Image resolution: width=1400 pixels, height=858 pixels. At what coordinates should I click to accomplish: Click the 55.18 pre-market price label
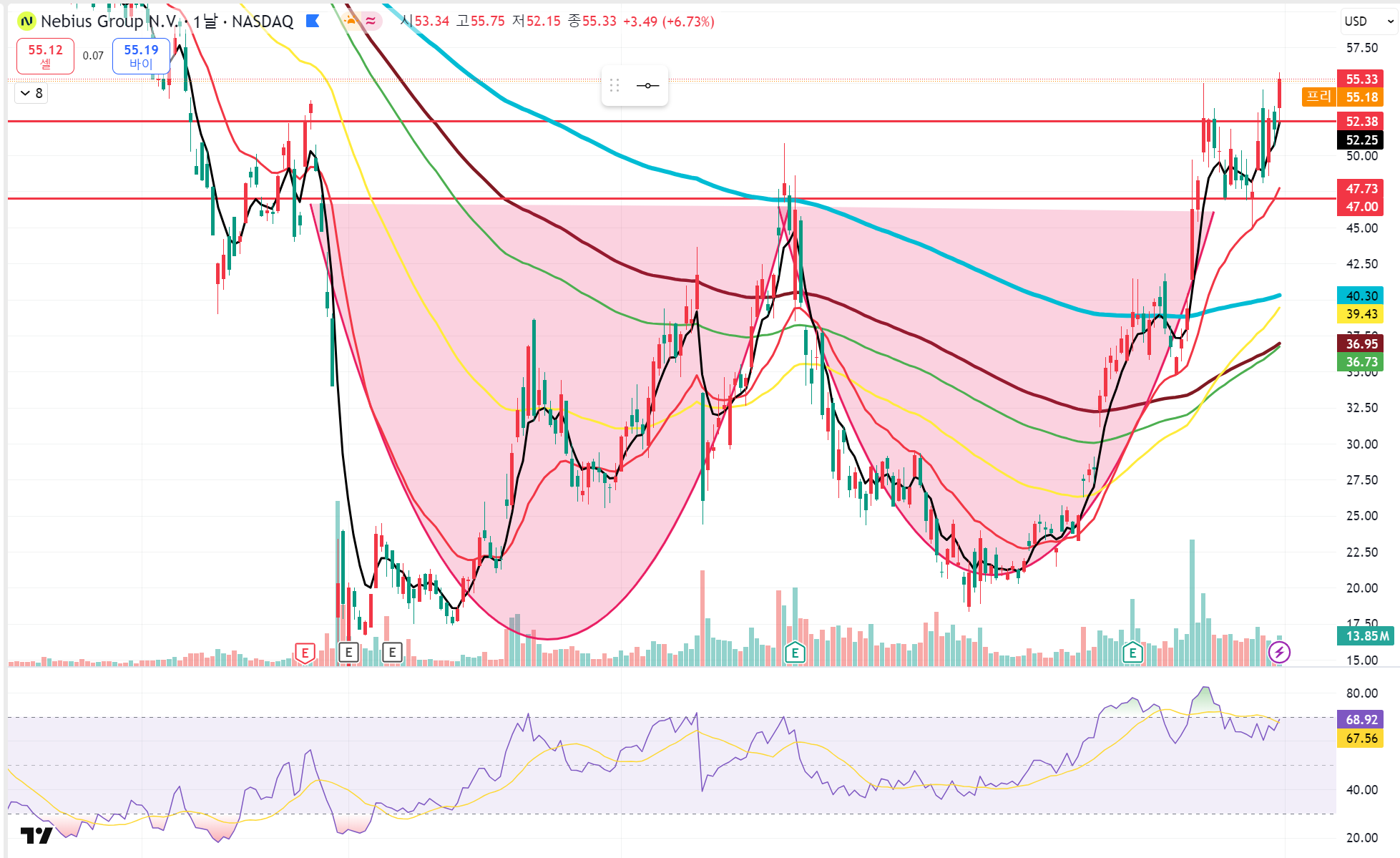(1360, 97)
